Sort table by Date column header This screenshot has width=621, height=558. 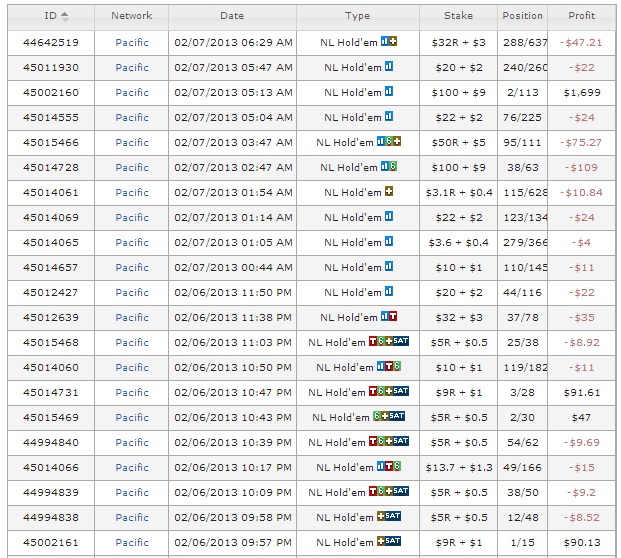point(231,16)
